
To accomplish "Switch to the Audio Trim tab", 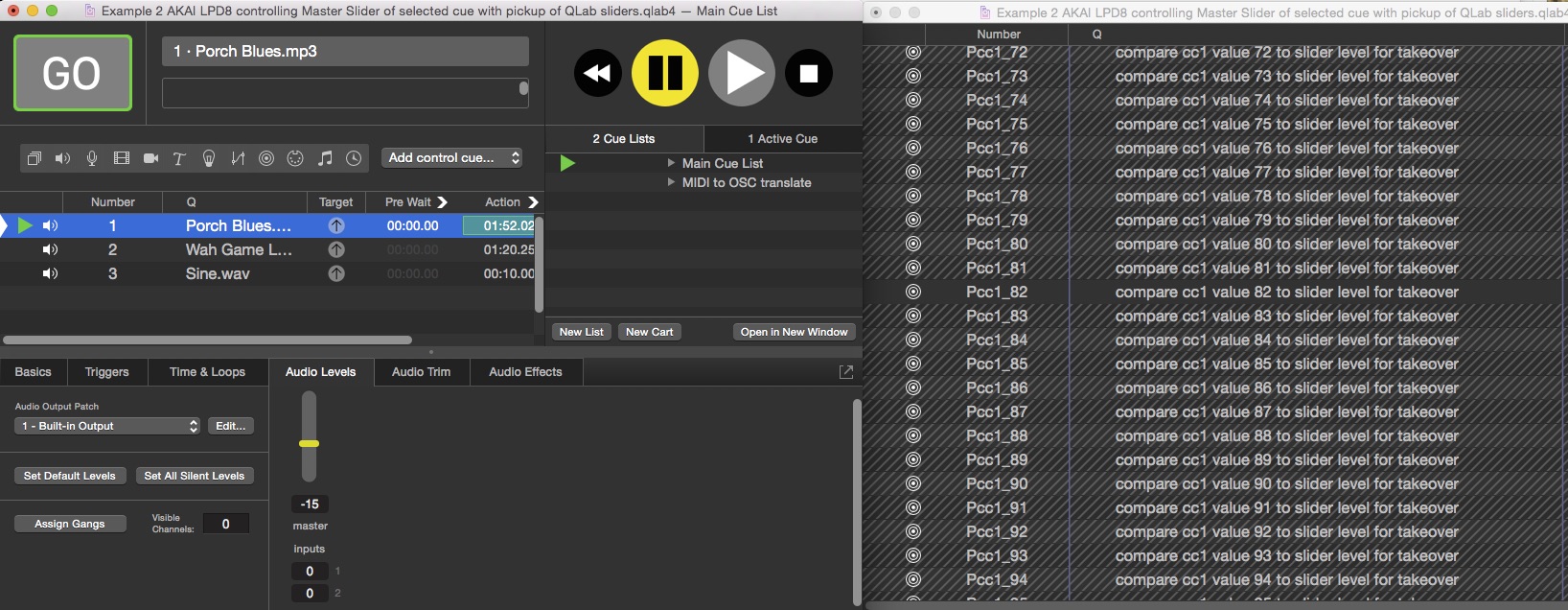I will pos(421,372).
